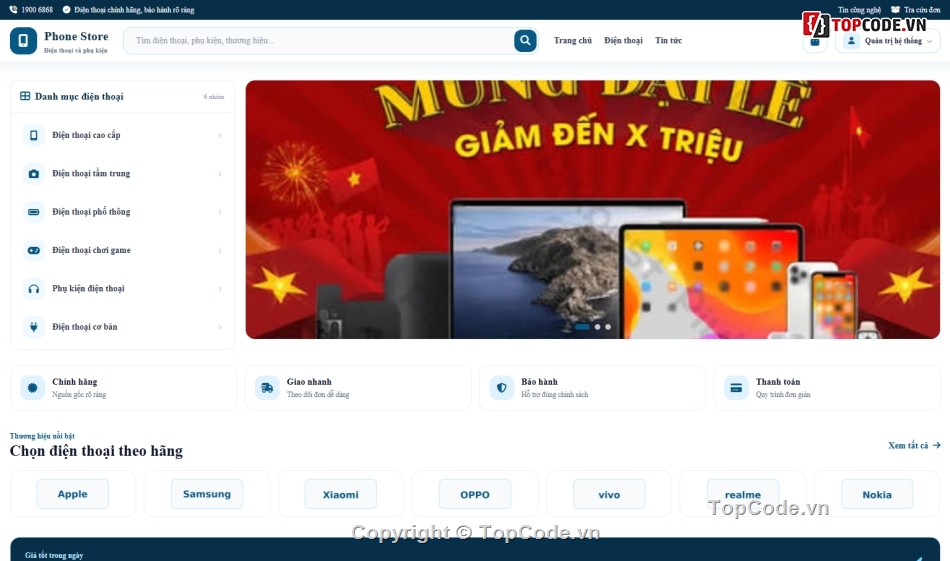Click the Giá tốt trong ngày text
The height and width of the screenshot is (561, 950).
click(x=54, y=555)
